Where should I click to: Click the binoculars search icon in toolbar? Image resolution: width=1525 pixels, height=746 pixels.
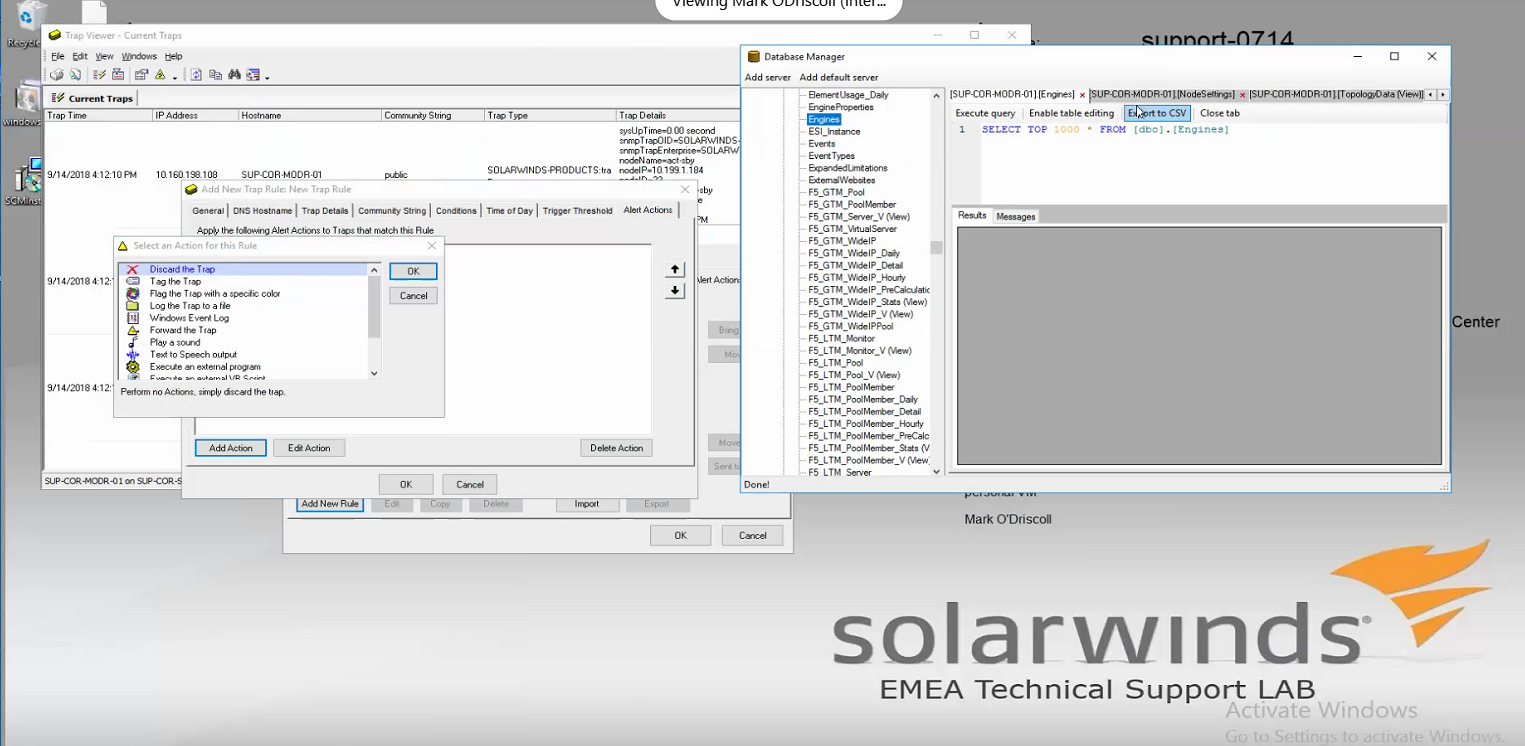[234, 75]
